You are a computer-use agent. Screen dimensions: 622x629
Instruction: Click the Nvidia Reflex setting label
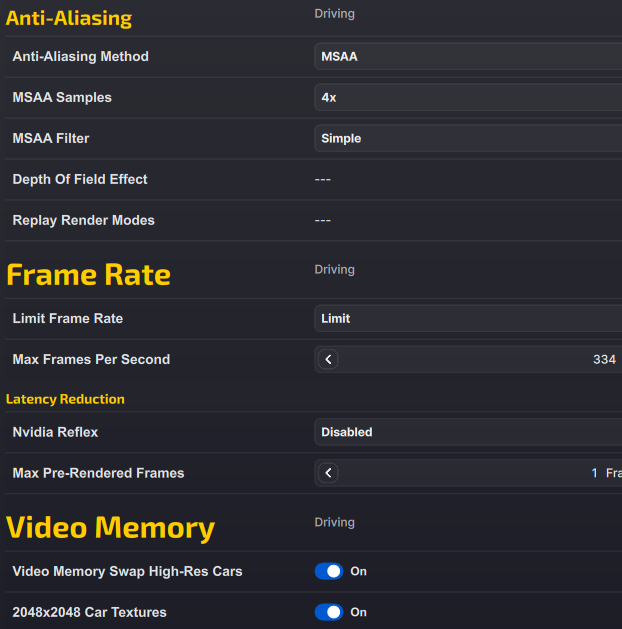click(55, 432)
